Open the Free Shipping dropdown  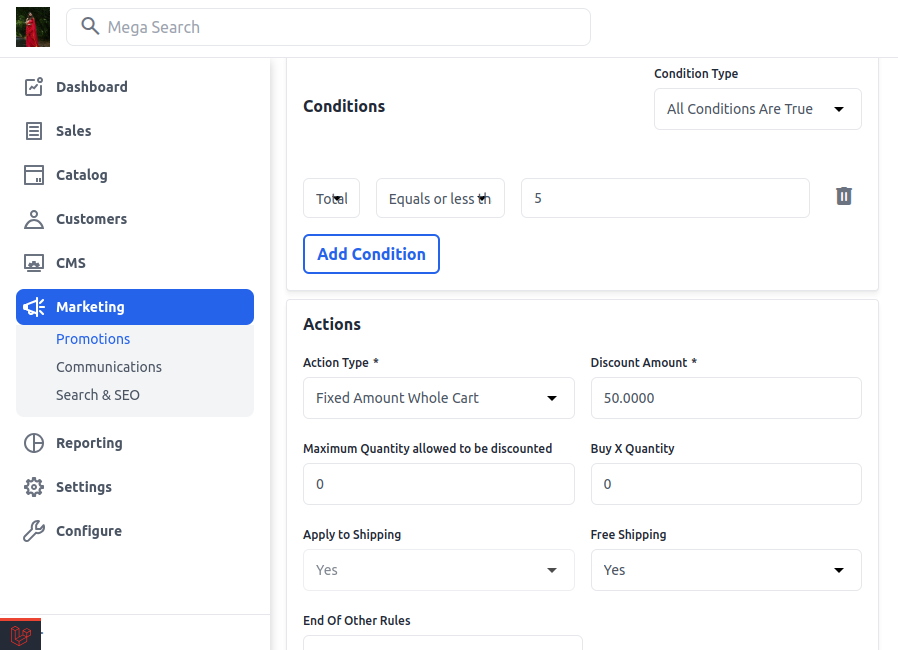coord(726,570)
